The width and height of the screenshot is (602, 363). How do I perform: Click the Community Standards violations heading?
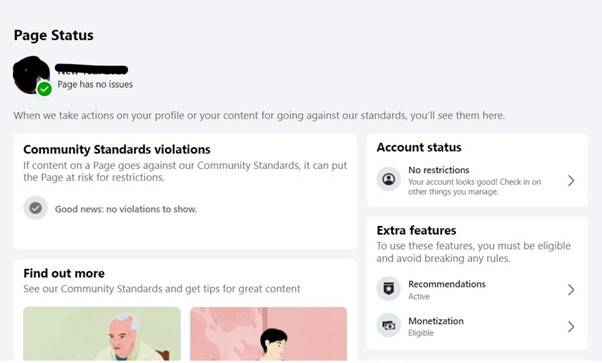coord(117,149)
